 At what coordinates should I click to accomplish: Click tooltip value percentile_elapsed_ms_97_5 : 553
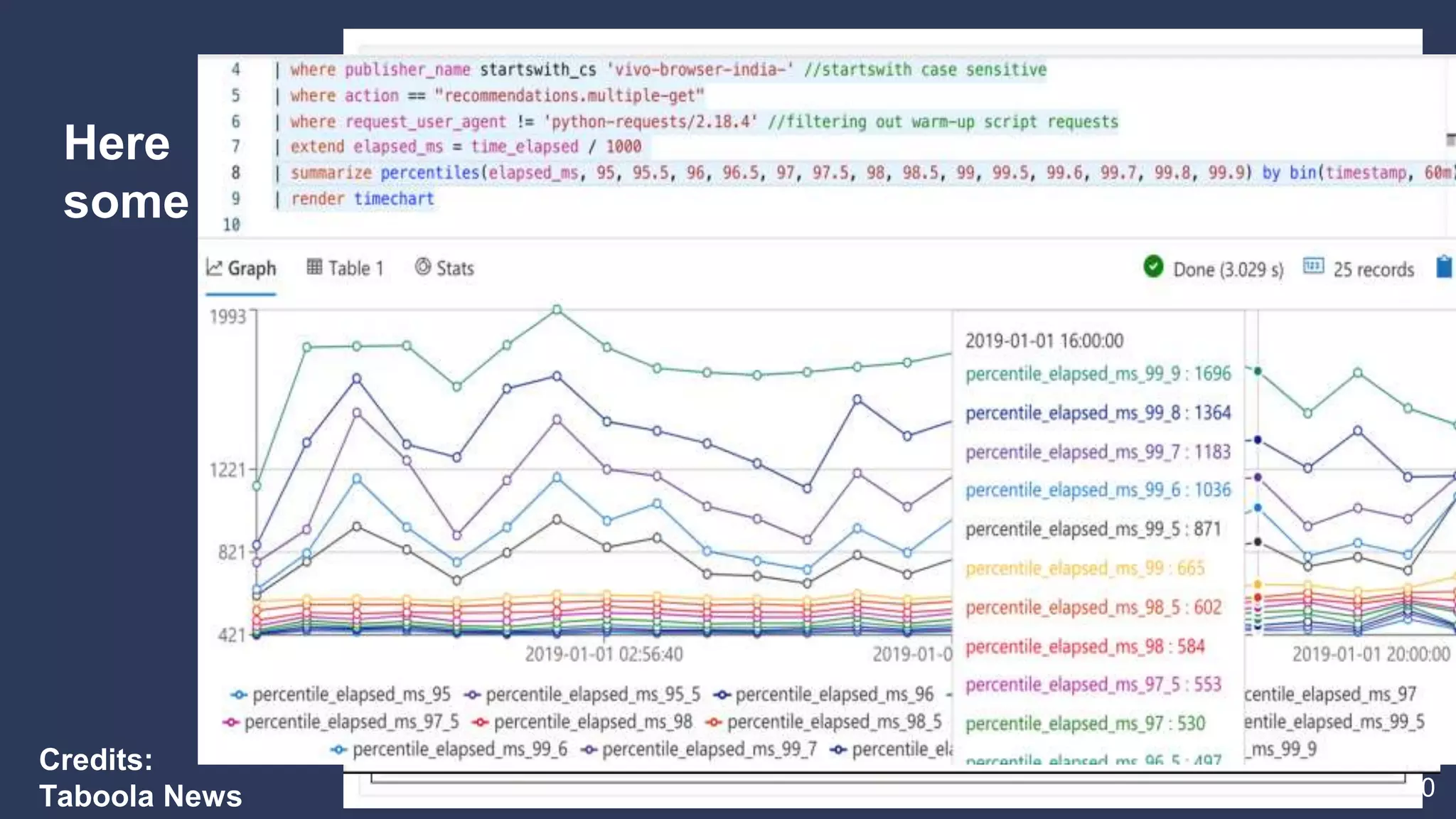1093,684
